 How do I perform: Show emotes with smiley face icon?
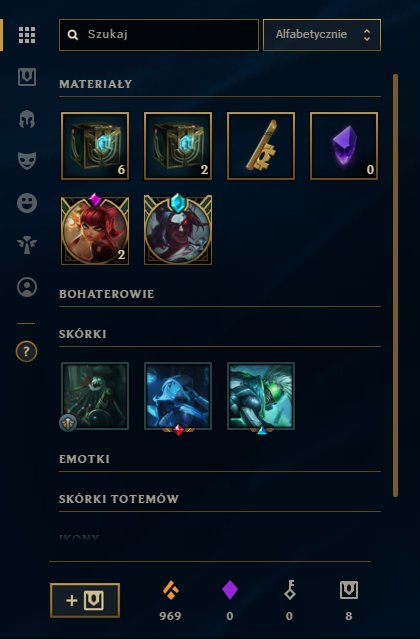(x=27, y=203)
